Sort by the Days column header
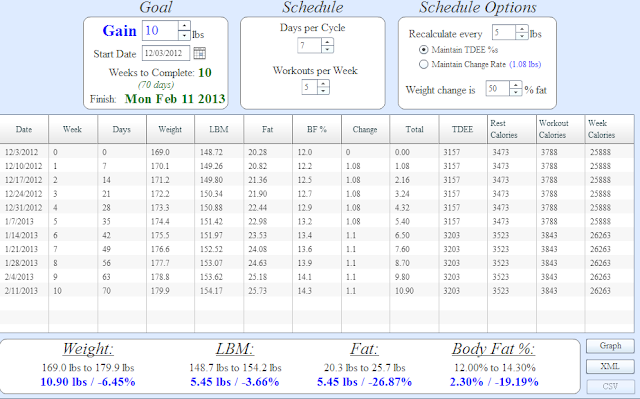The width and height of the screenshot is (640, 399). 122,129
